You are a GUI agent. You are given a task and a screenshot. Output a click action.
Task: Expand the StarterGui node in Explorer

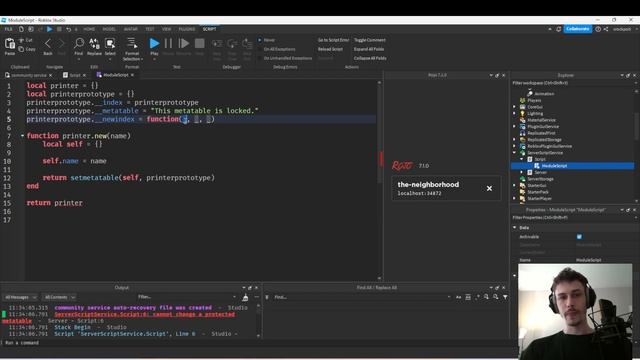click(515, 185)
